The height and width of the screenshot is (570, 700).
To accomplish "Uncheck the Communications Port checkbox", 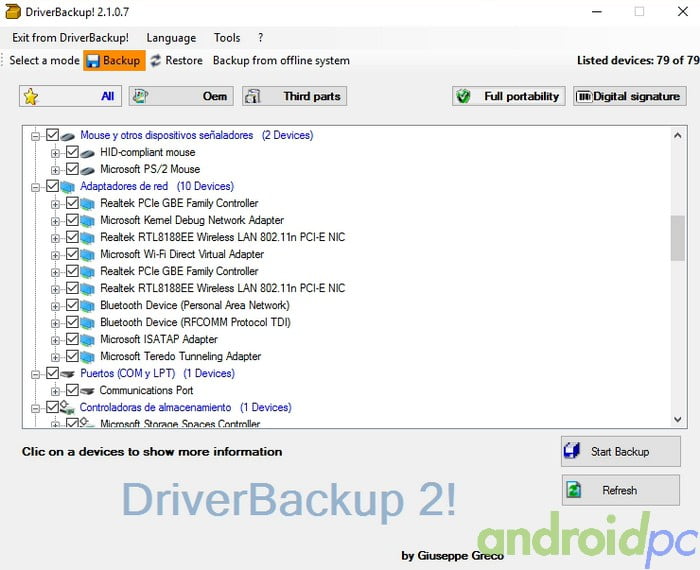I will 72,390.
